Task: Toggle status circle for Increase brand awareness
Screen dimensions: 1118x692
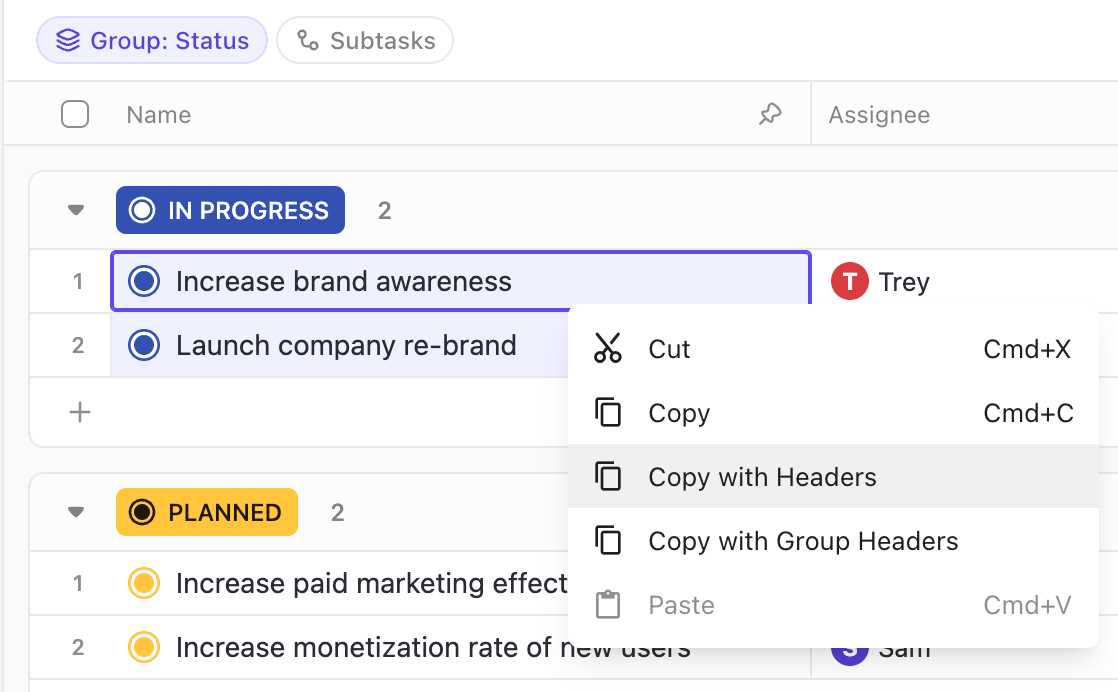Action: pos(145,282)
